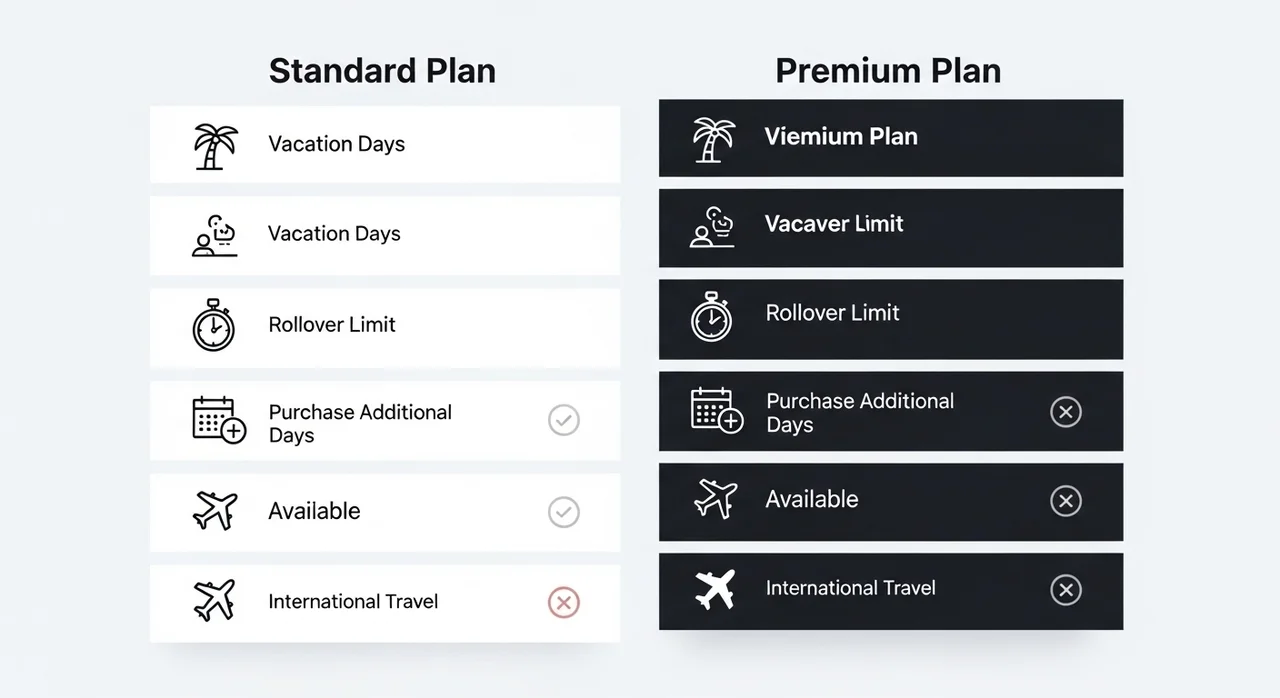
Task: Click the calendar plus icon in Premium Plan
Action: [716, 410]
